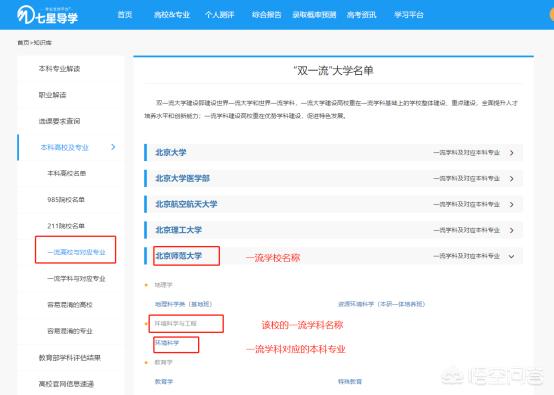The width and height of the screenshot is (554, 395).
Task: Open the 综合报告 nav item
Action: [267, 15]
